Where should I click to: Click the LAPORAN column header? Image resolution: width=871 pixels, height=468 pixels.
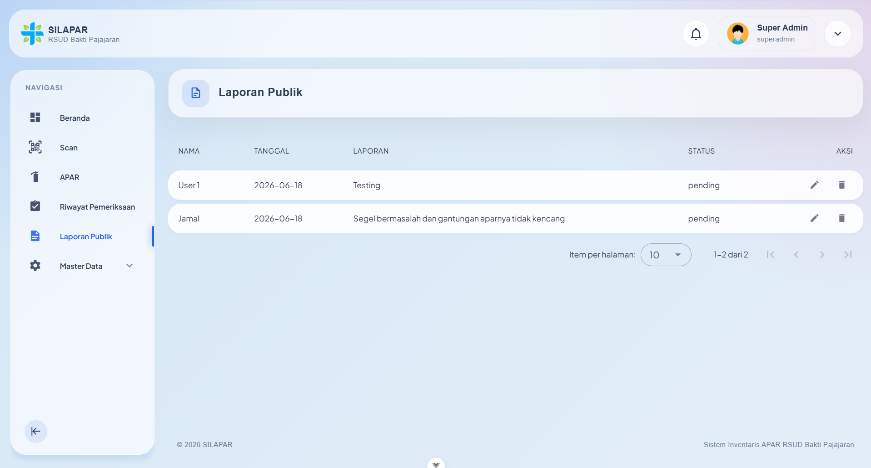pos(371,151)
